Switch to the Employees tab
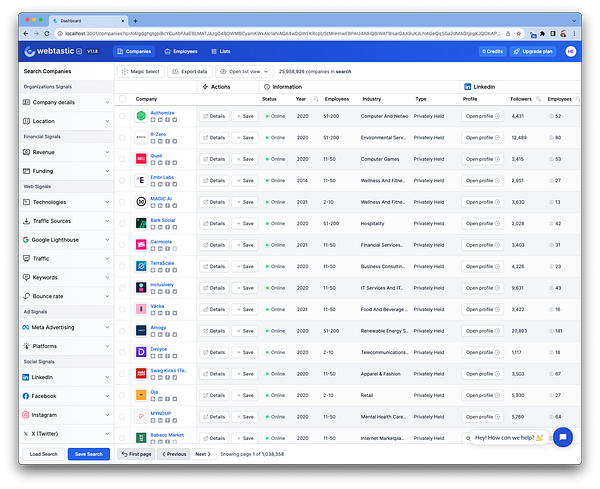This screenshot has height=489, width=600. pos(181,51)
